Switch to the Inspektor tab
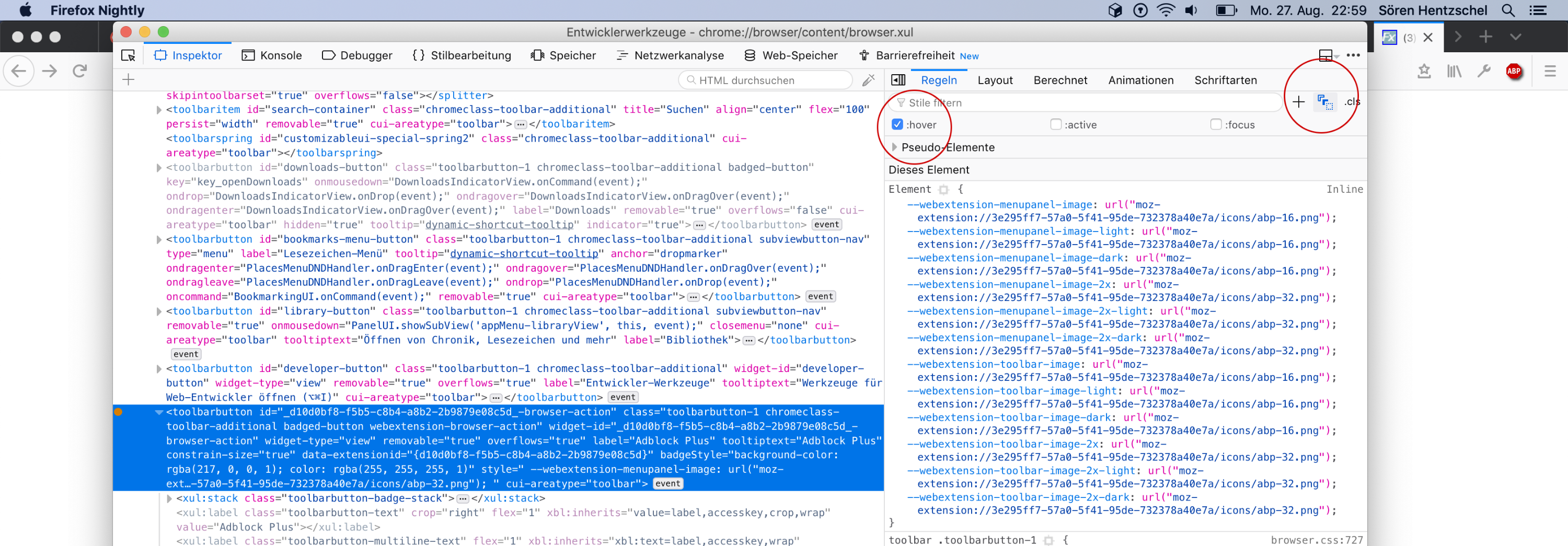 click(189, 55)
